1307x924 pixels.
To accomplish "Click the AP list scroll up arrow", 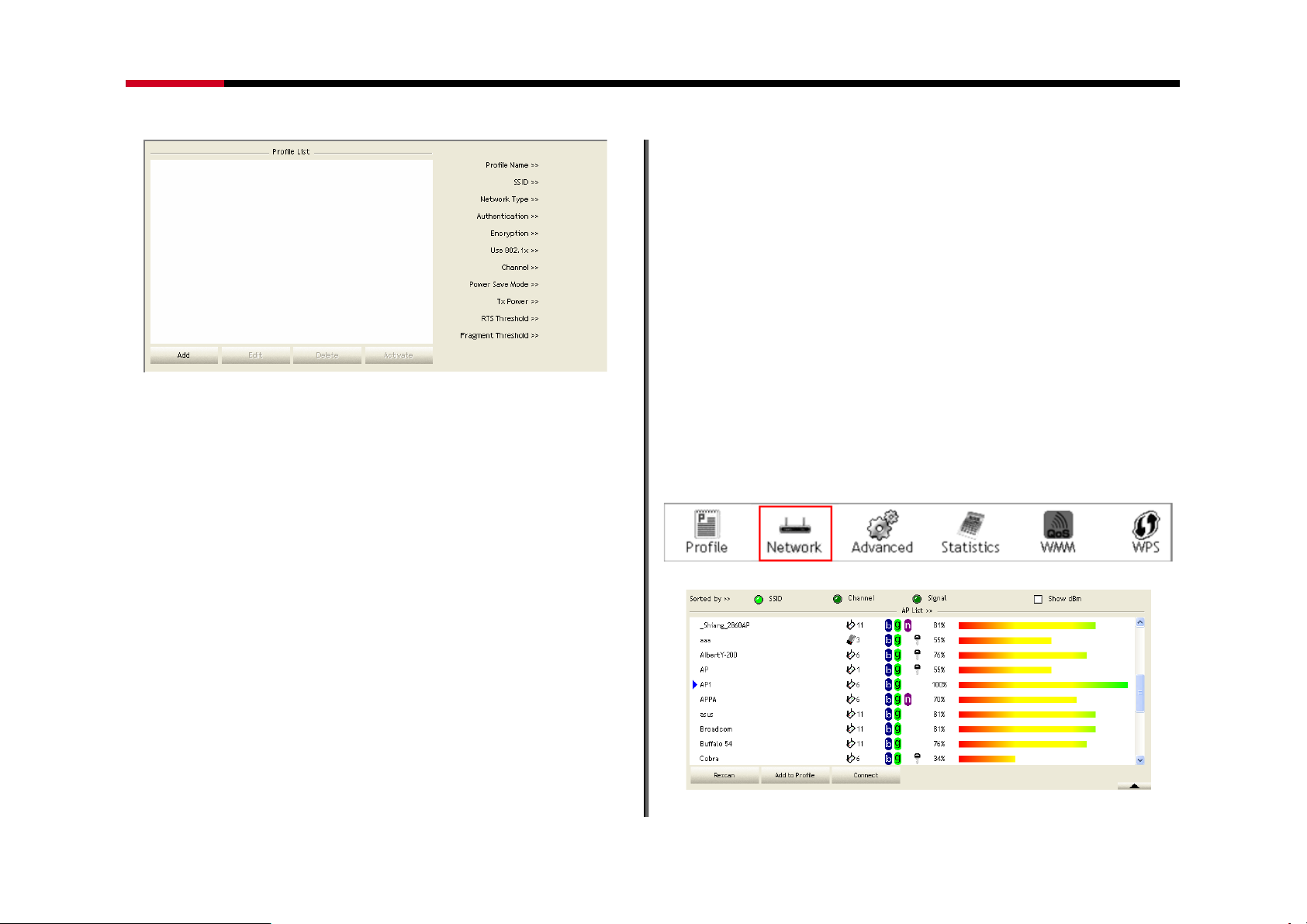I will 1139,622.
